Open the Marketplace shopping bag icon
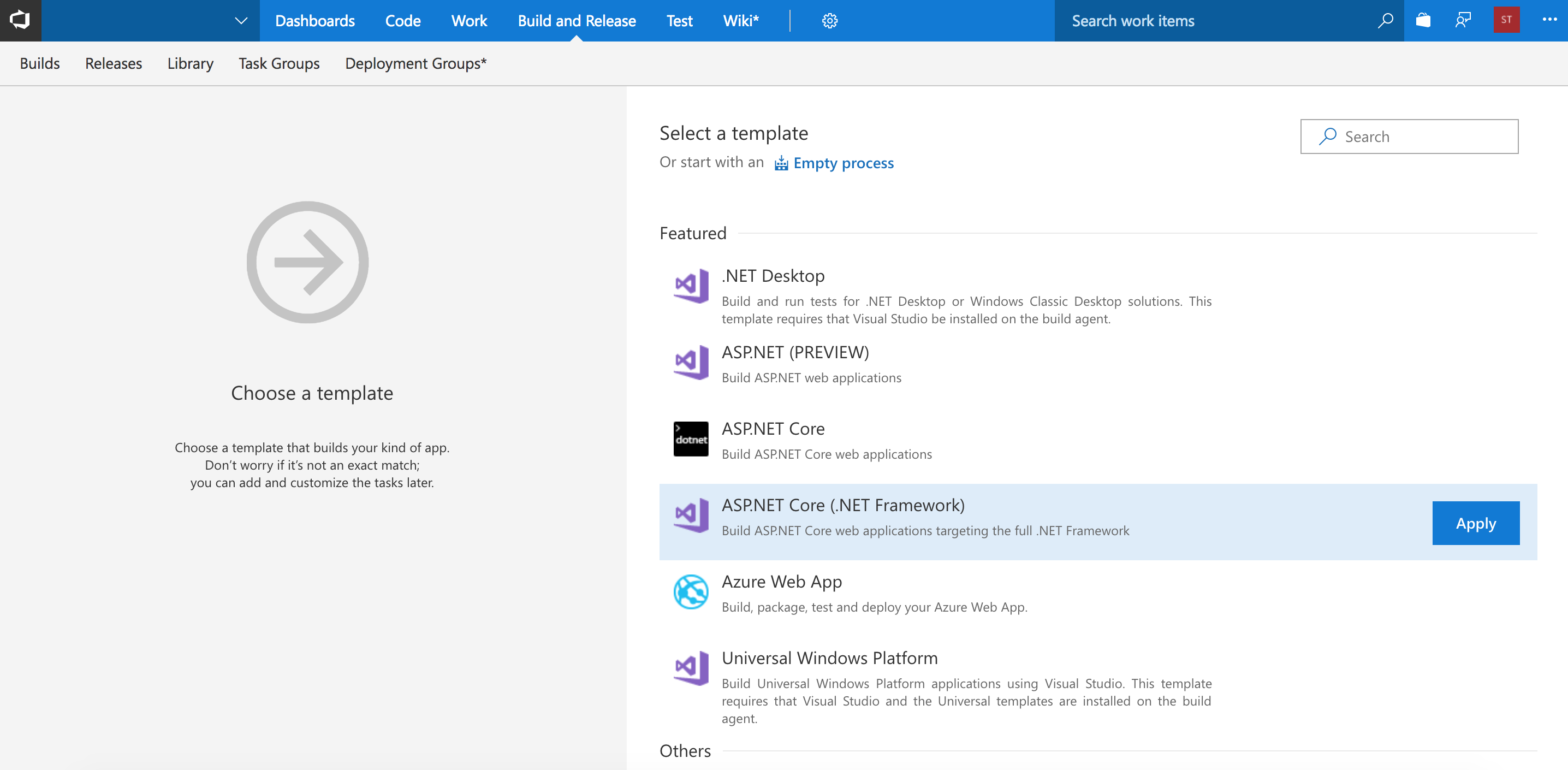This screenshot has height=770, width=1568. click(1424, 20)
